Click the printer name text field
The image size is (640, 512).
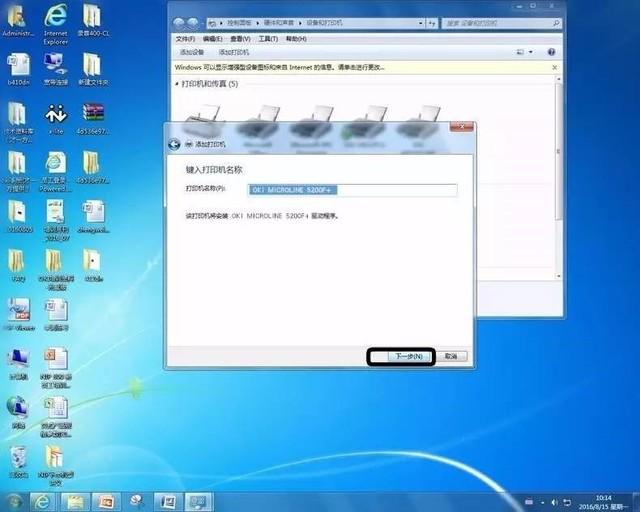pos(352,190)
